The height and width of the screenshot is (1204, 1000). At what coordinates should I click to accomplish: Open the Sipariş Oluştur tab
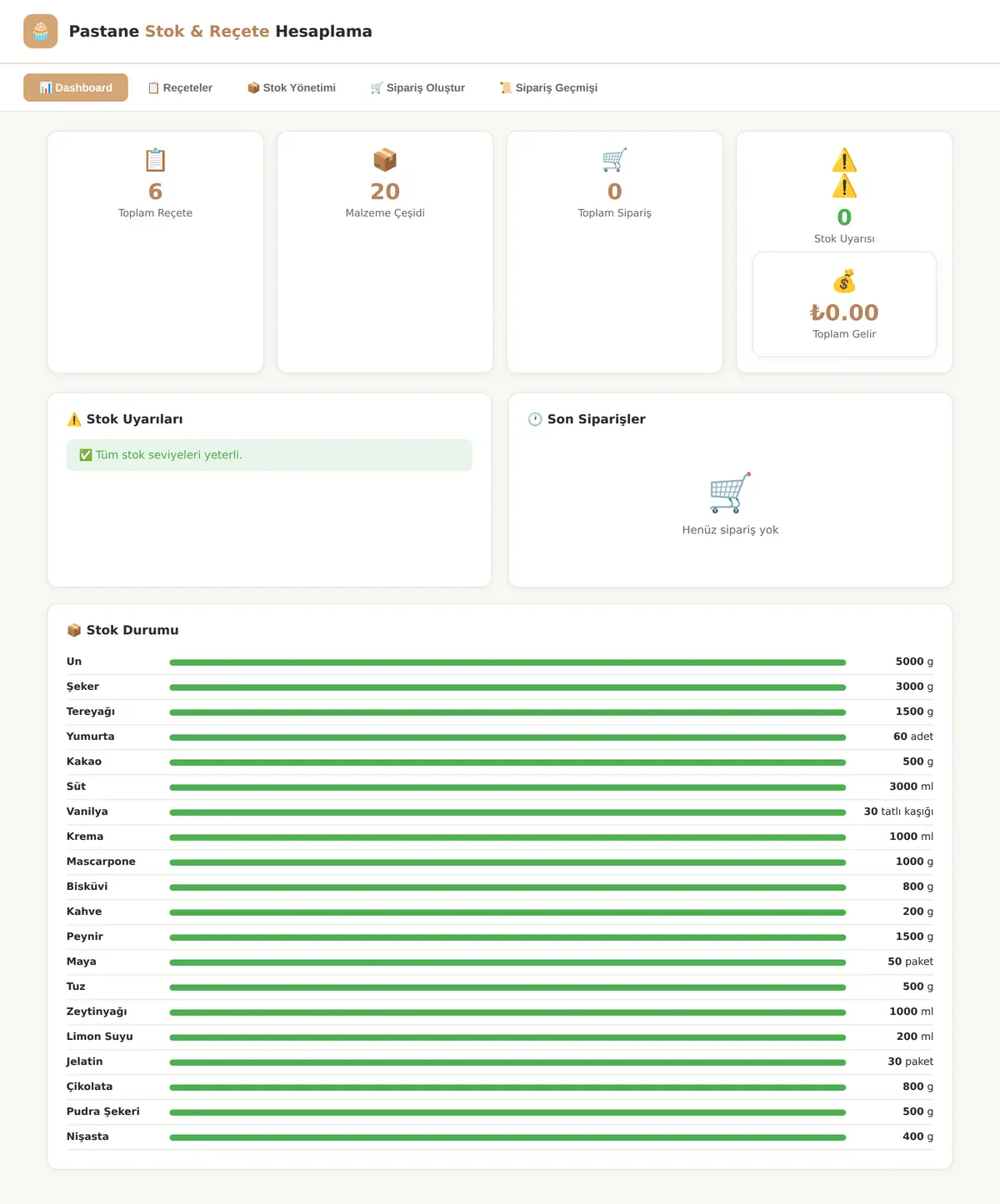coord(417,87)
